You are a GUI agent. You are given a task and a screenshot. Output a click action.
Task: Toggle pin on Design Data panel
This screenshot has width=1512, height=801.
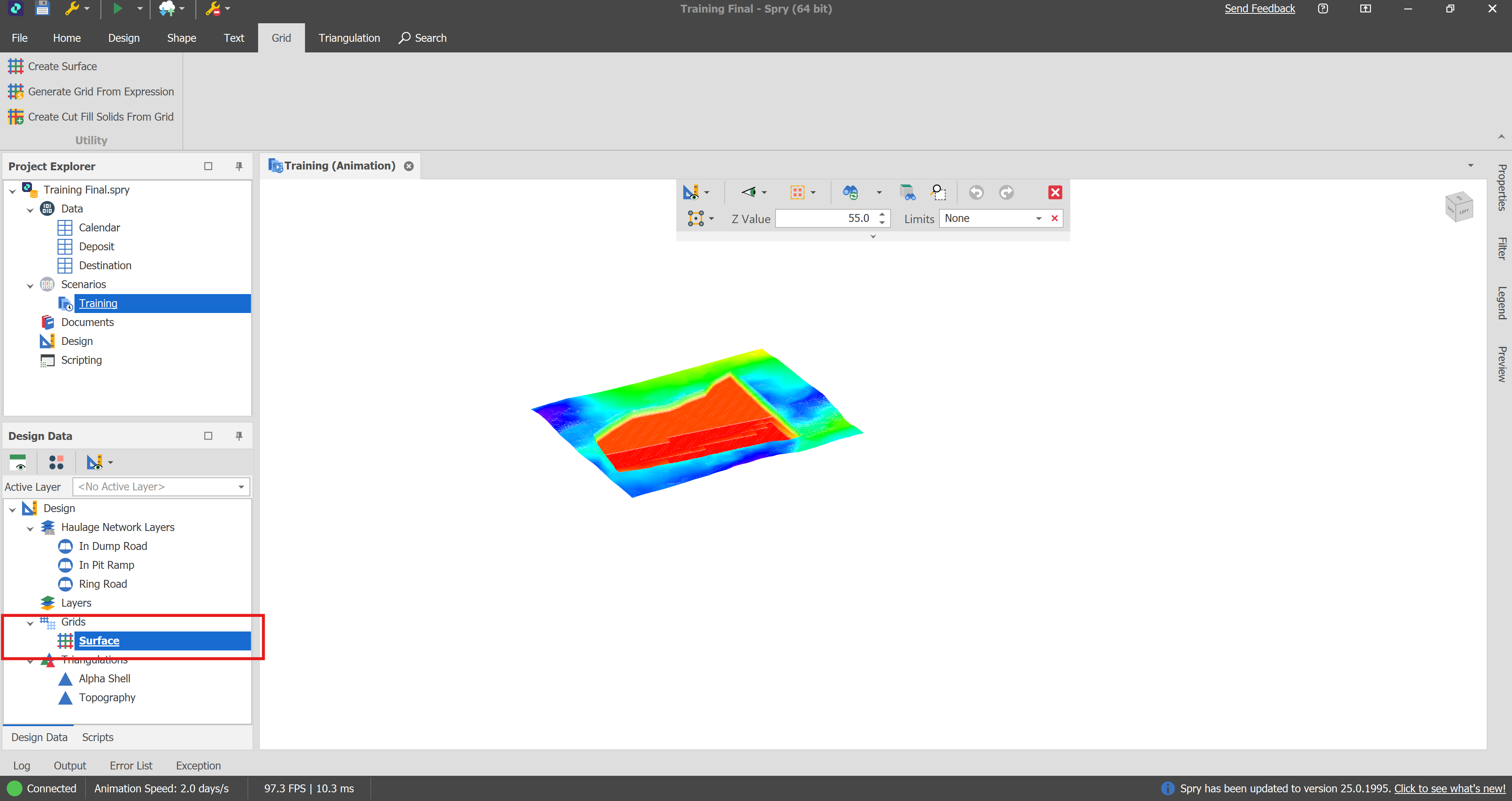239,436
